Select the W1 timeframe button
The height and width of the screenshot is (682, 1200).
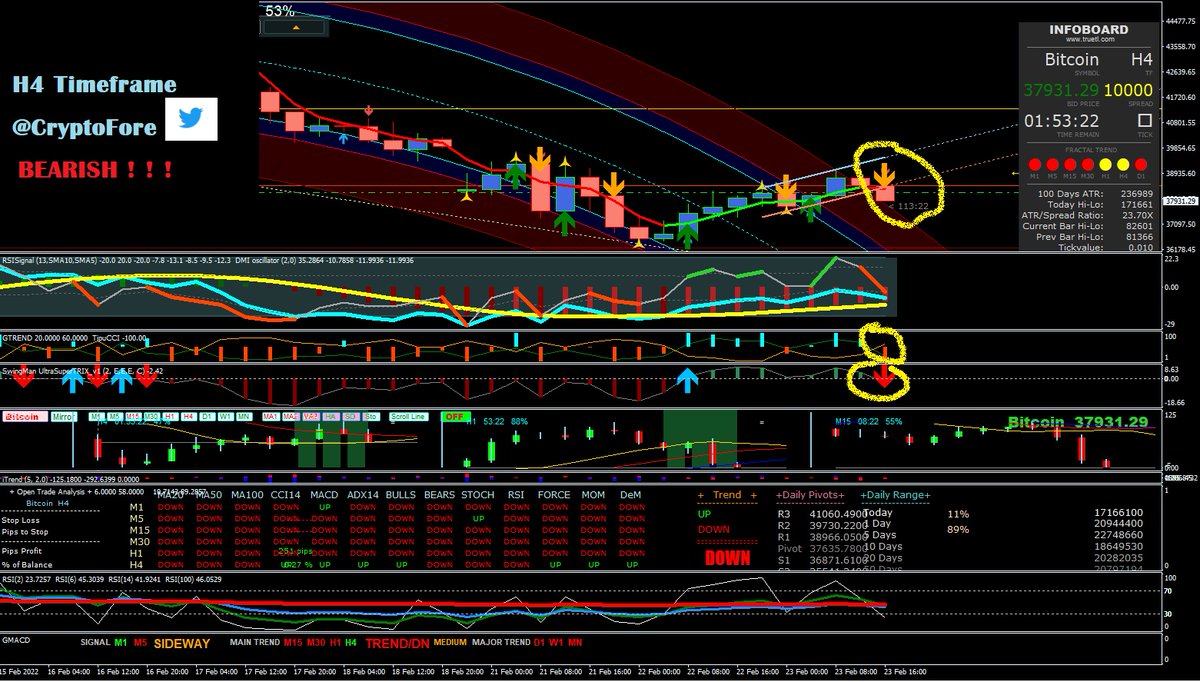pyautogui.click(x=225, y=416)
